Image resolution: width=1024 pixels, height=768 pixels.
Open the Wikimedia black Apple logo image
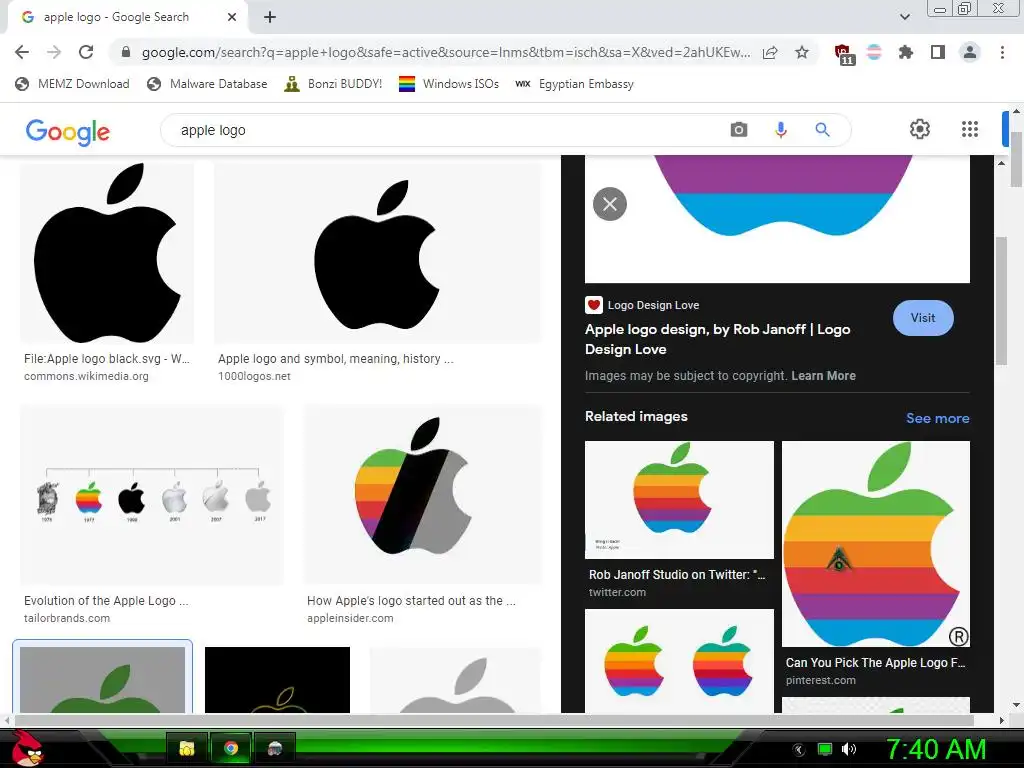[107, 253]
